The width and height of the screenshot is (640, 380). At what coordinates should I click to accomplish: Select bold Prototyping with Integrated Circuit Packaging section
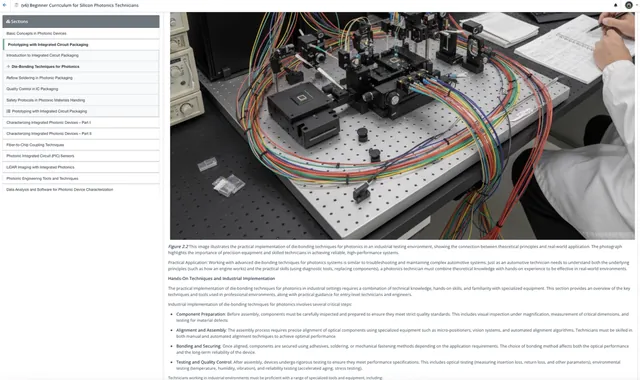[81, 44]
